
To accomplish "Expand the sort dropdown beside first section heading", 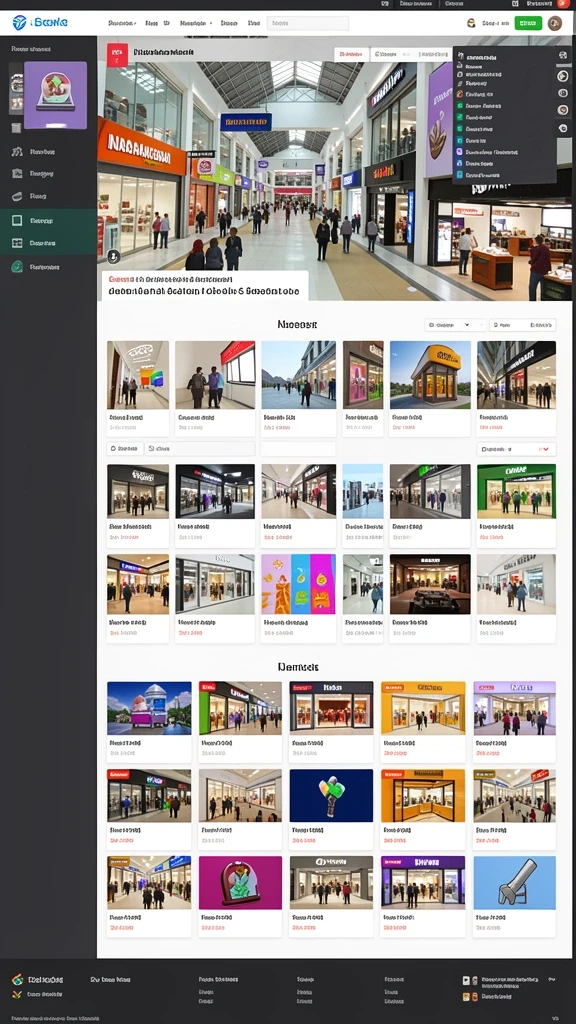I will (455, 325).
